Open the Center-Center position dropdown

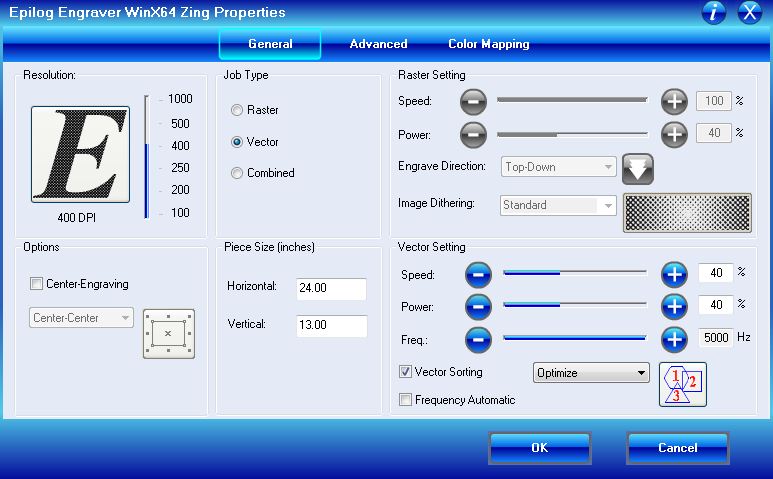81,317
